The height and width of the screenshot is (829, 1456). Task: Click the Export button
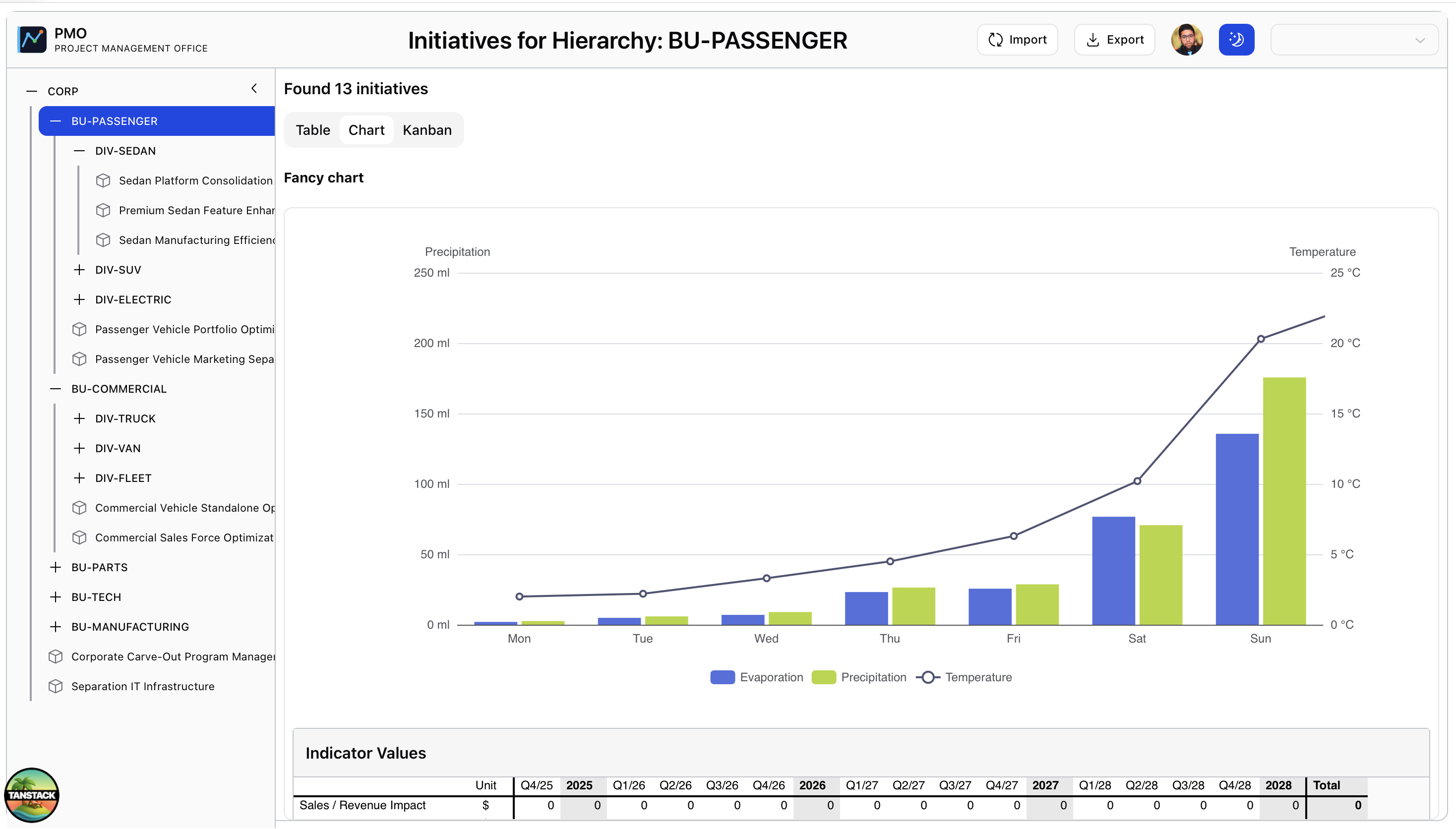[1114, 39]
